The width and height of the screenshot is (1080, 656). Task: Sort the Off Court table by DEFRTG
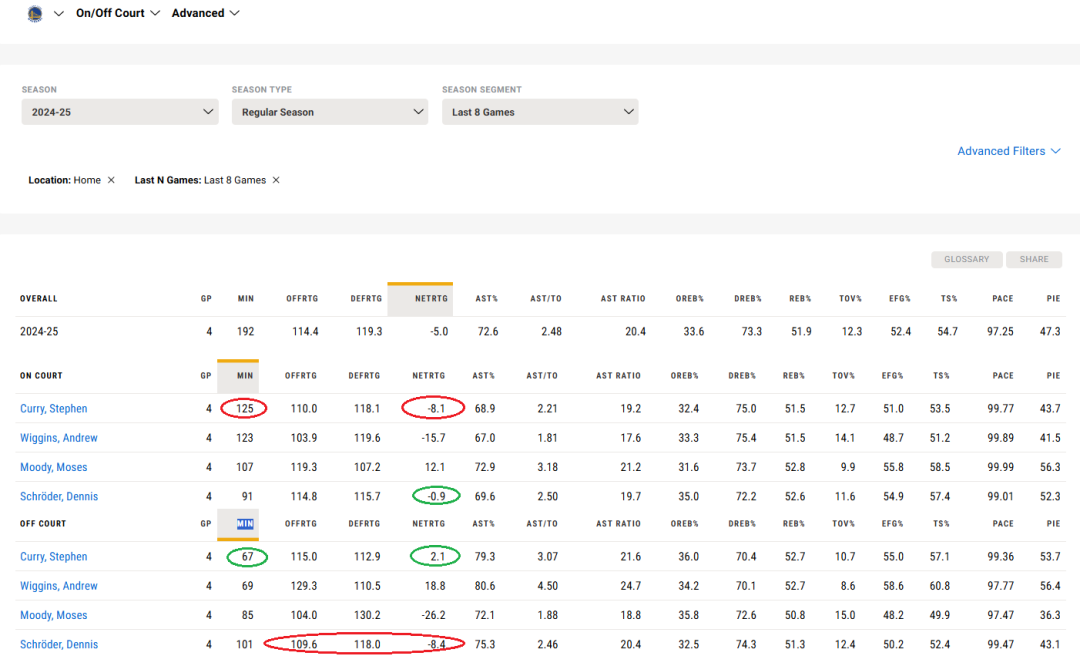(x=364, y=524)
